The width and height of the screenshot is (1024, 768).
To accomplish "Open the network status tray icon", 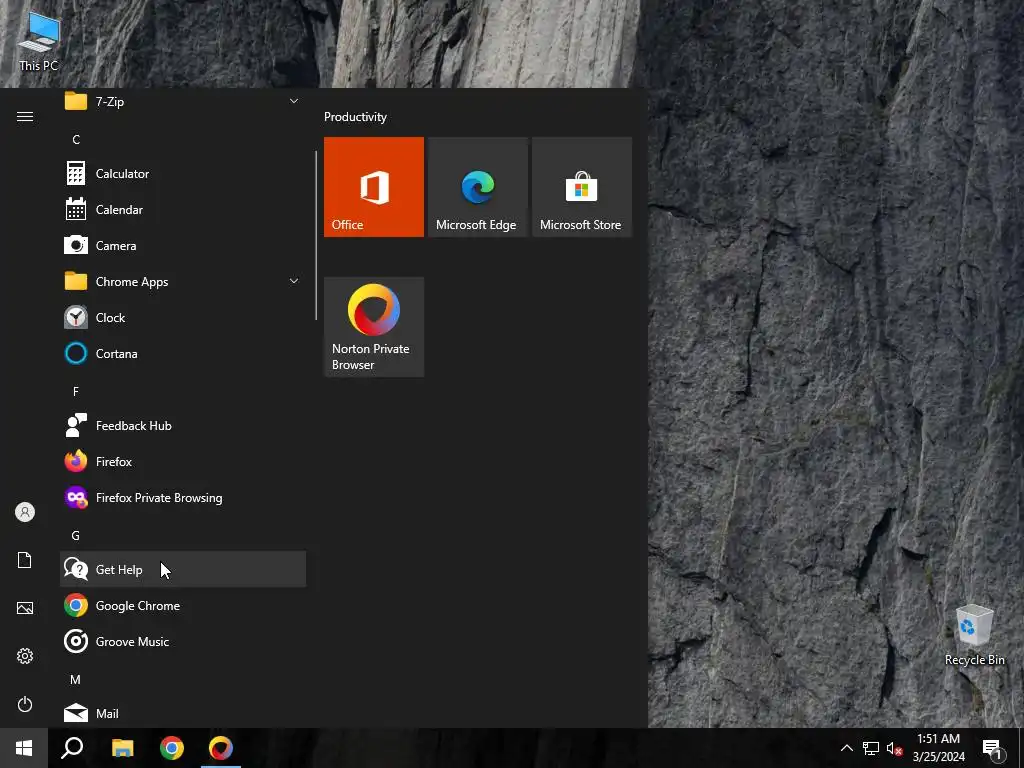I will 871,748.
